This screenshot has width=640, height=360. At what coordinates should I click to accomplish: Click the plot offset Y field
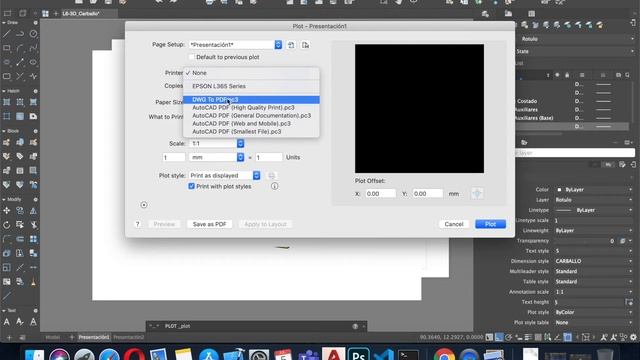click(427, 193)
